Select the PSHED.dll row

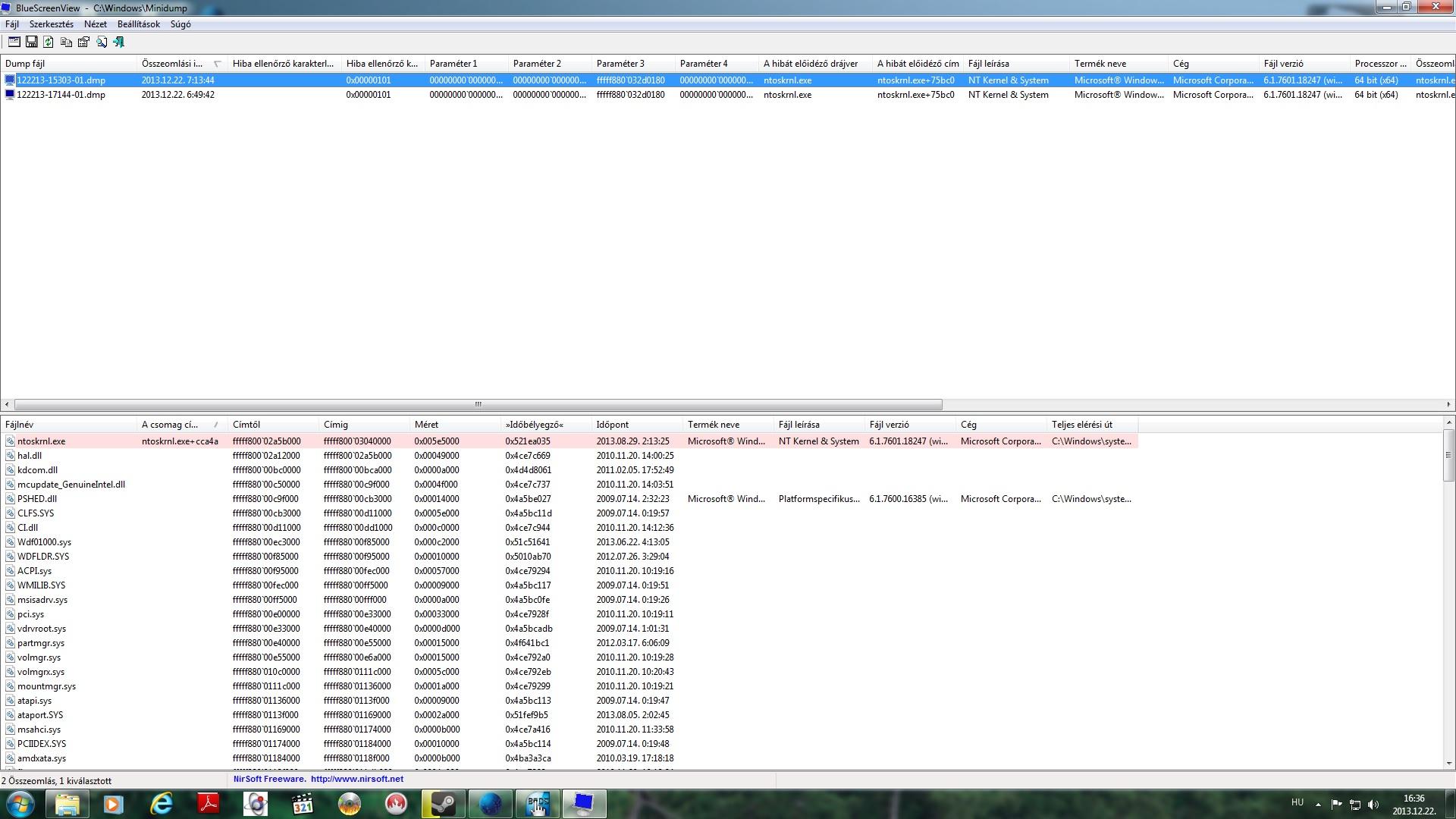click(x=569, y=499)
